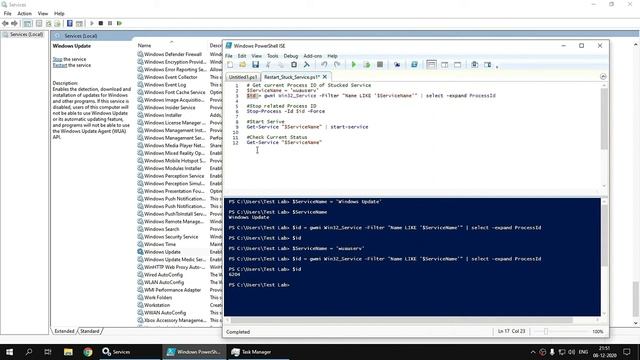Viewport: 640px width, 360px height.
Task: Click New Remote PowerShell Tab icon
Action: click(397, 64)
